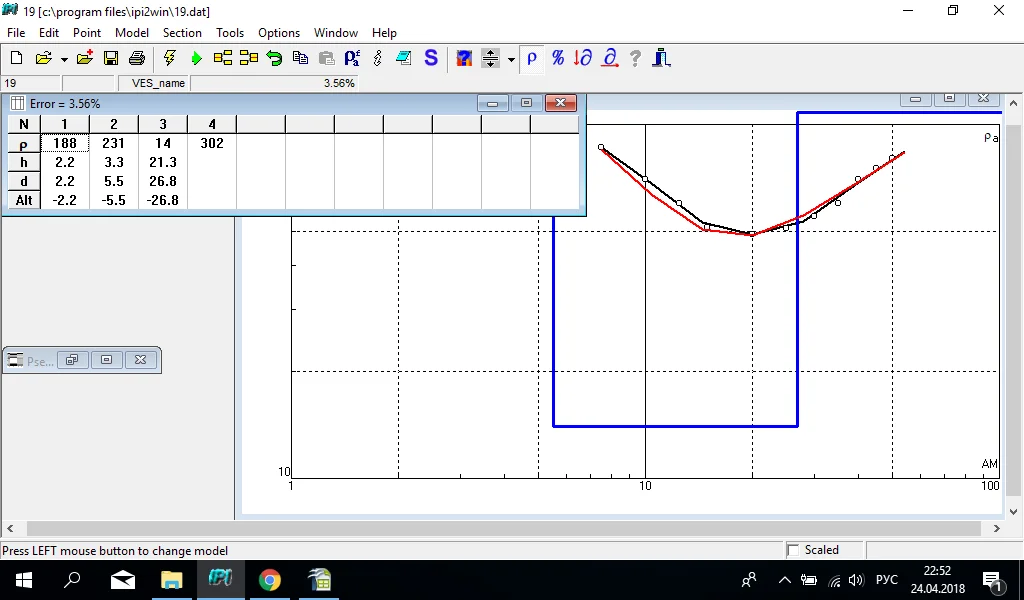Click the green undo arrow icon

point(274,59)
